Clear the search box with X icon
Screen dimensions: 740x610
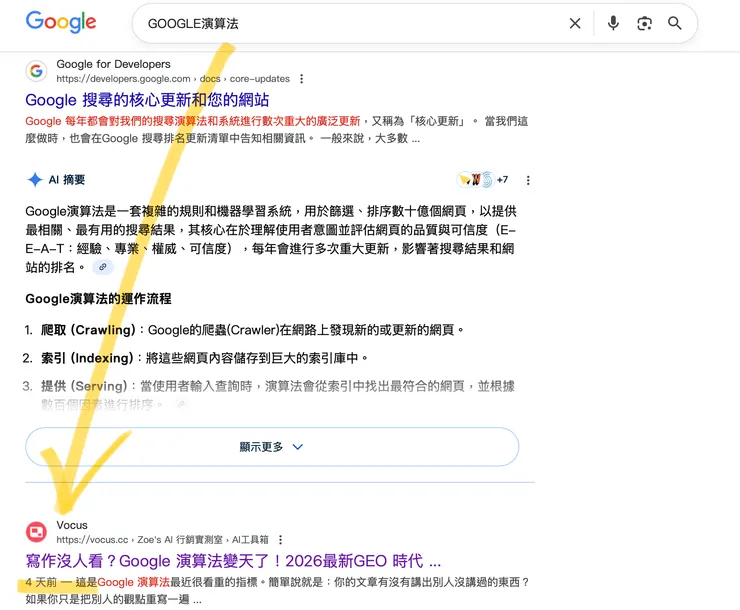575,23
